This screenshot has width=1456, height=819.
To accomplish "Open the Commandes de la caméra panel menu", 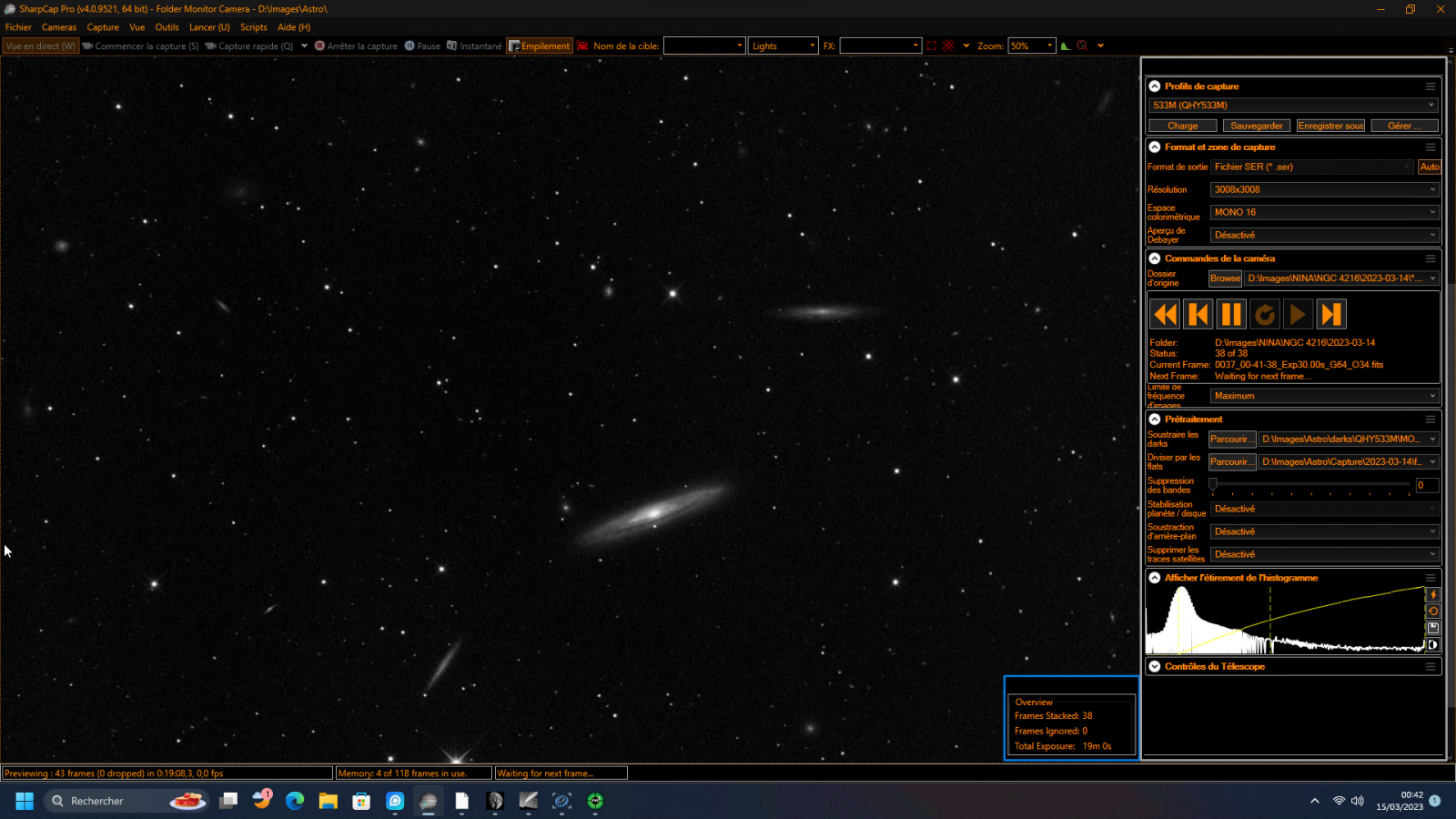I will tap(1431, 258).
